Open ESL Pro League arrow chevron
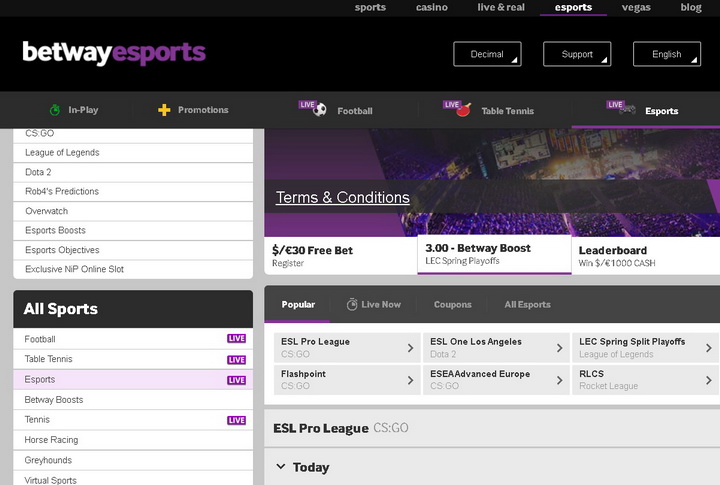 click(x=411, y=348)
